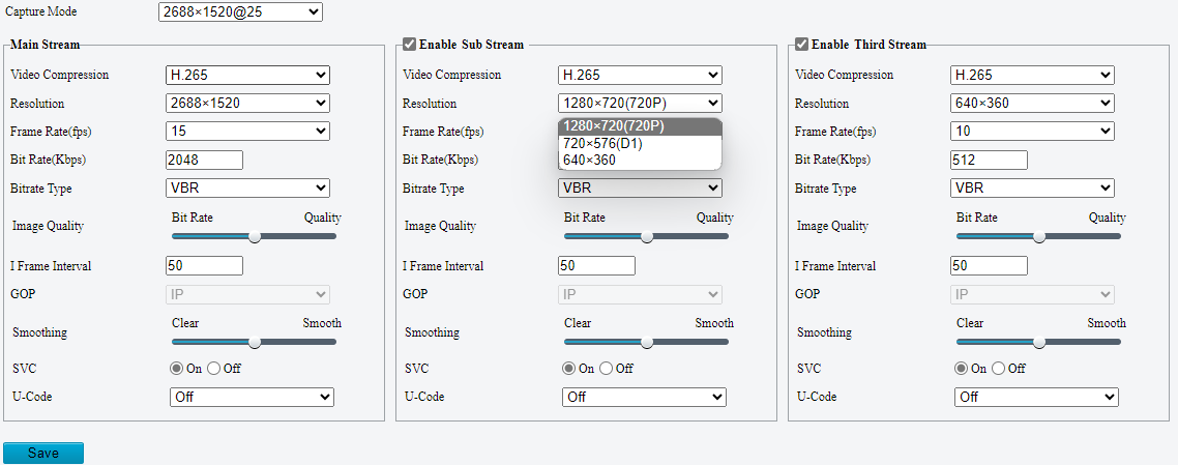Image resolution: width=1180 pixels, height=469 pixels.
Task: Open Main Stream Frame Rate dropdown
Action: 247,131
